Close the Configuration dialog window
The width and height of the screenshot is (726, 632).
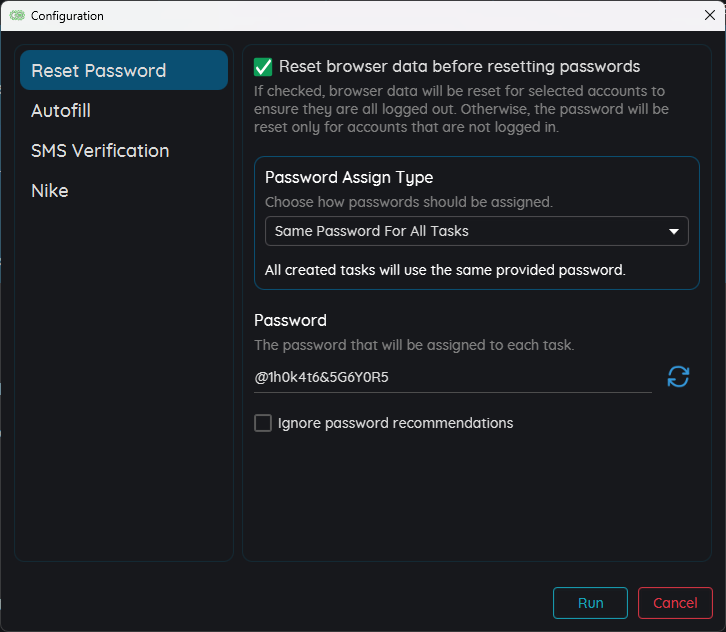point(709,15)
